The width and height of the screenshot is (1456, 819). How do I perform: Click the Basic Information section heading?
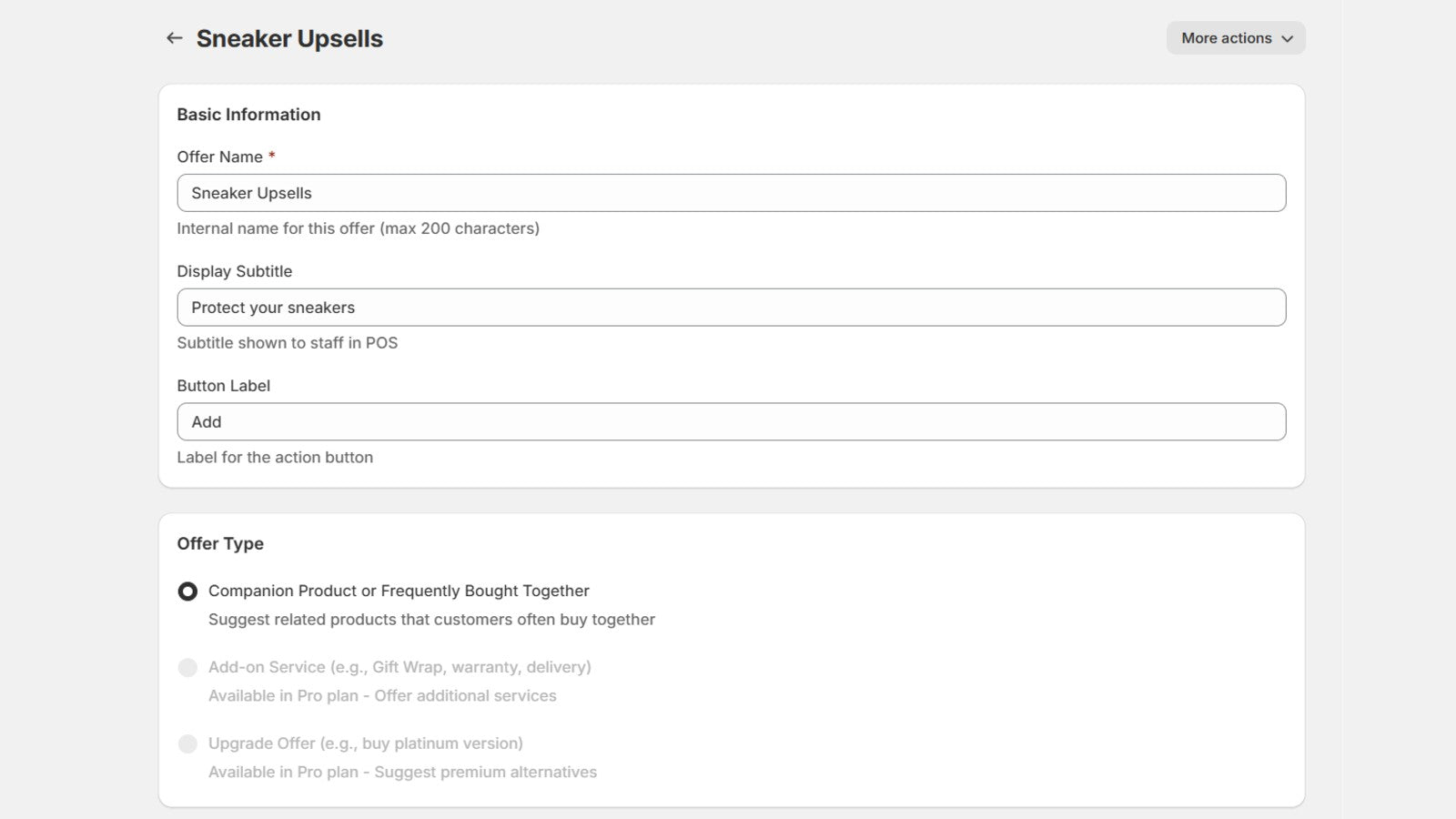248,115
